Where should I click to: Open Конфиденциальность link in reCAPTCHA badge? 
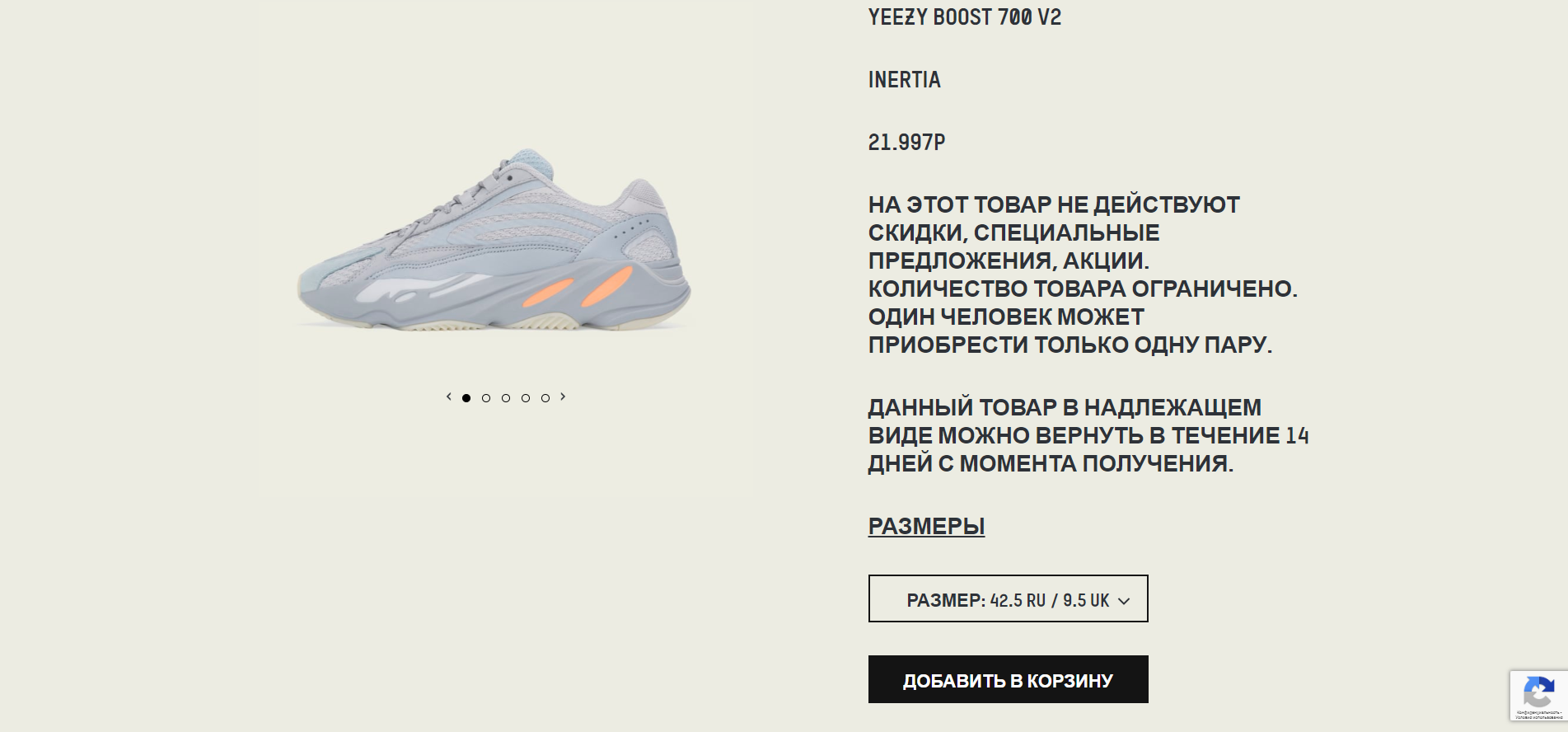click(x=1538, y=712)
